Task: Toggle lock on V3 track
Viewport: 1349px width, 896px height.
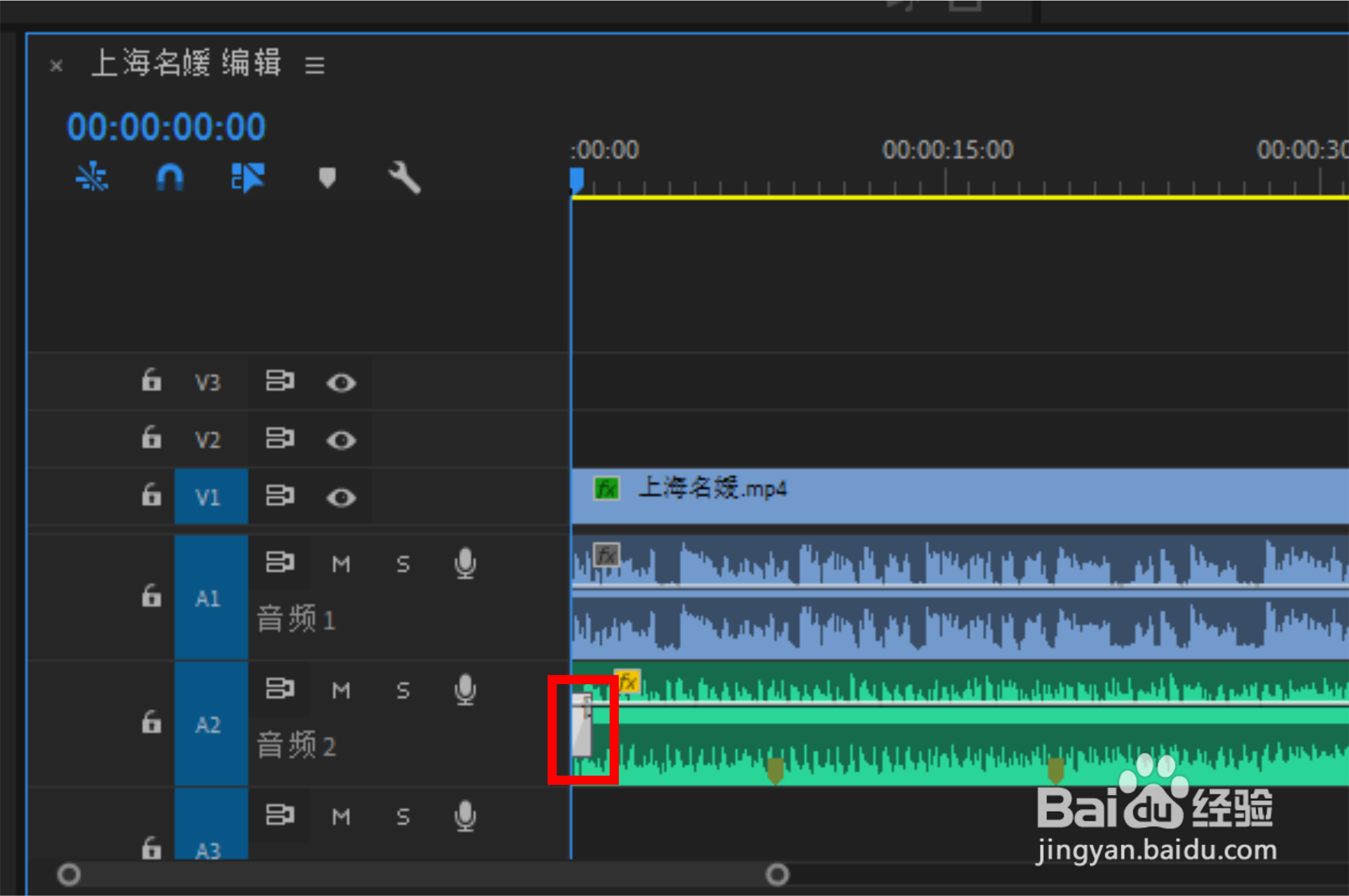Action: pyautogui.click(x=152, y=380)
